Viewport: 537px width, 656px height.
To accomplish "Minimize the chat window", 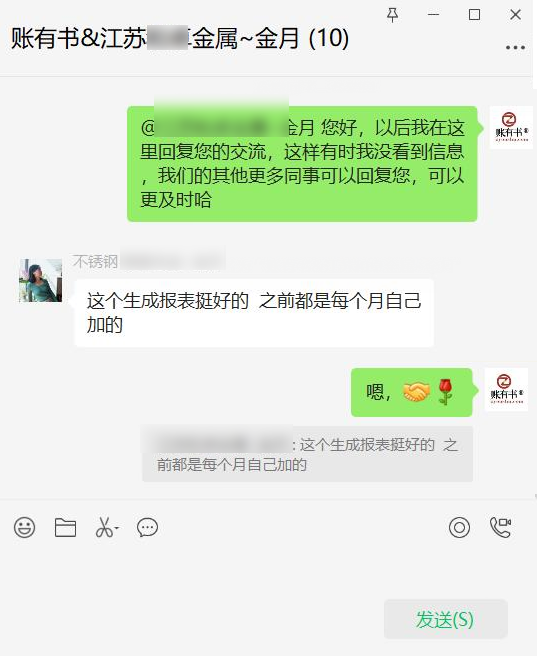I will 434,15.
